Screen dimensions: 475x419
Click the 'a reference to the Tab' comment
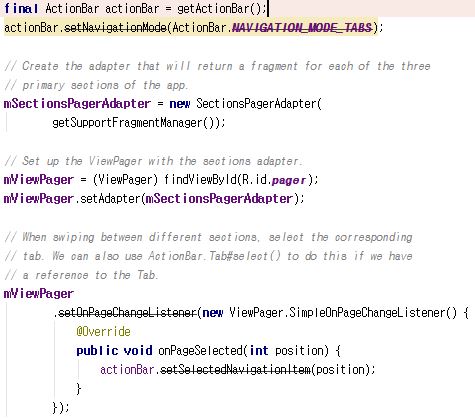(81, 275)
